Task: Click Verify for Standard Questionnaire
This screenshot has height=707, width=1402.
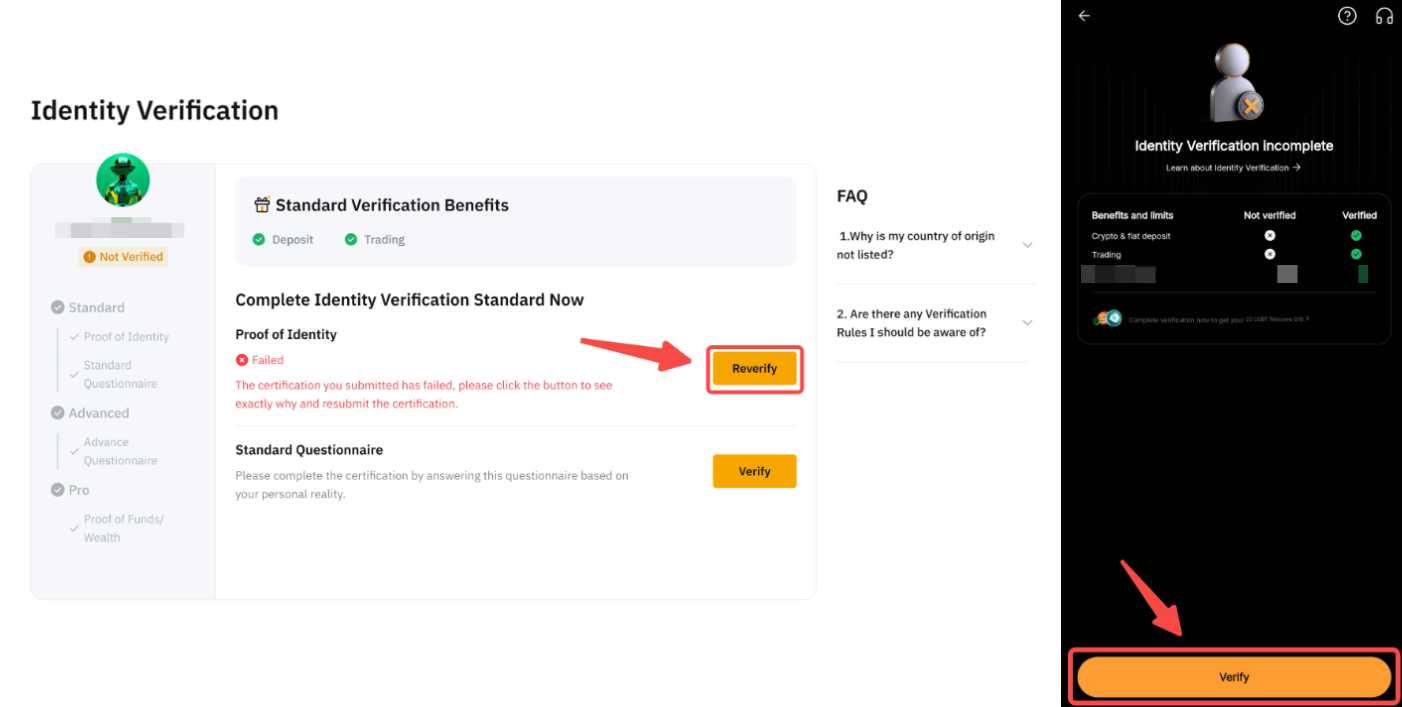Action: point(754,471)
